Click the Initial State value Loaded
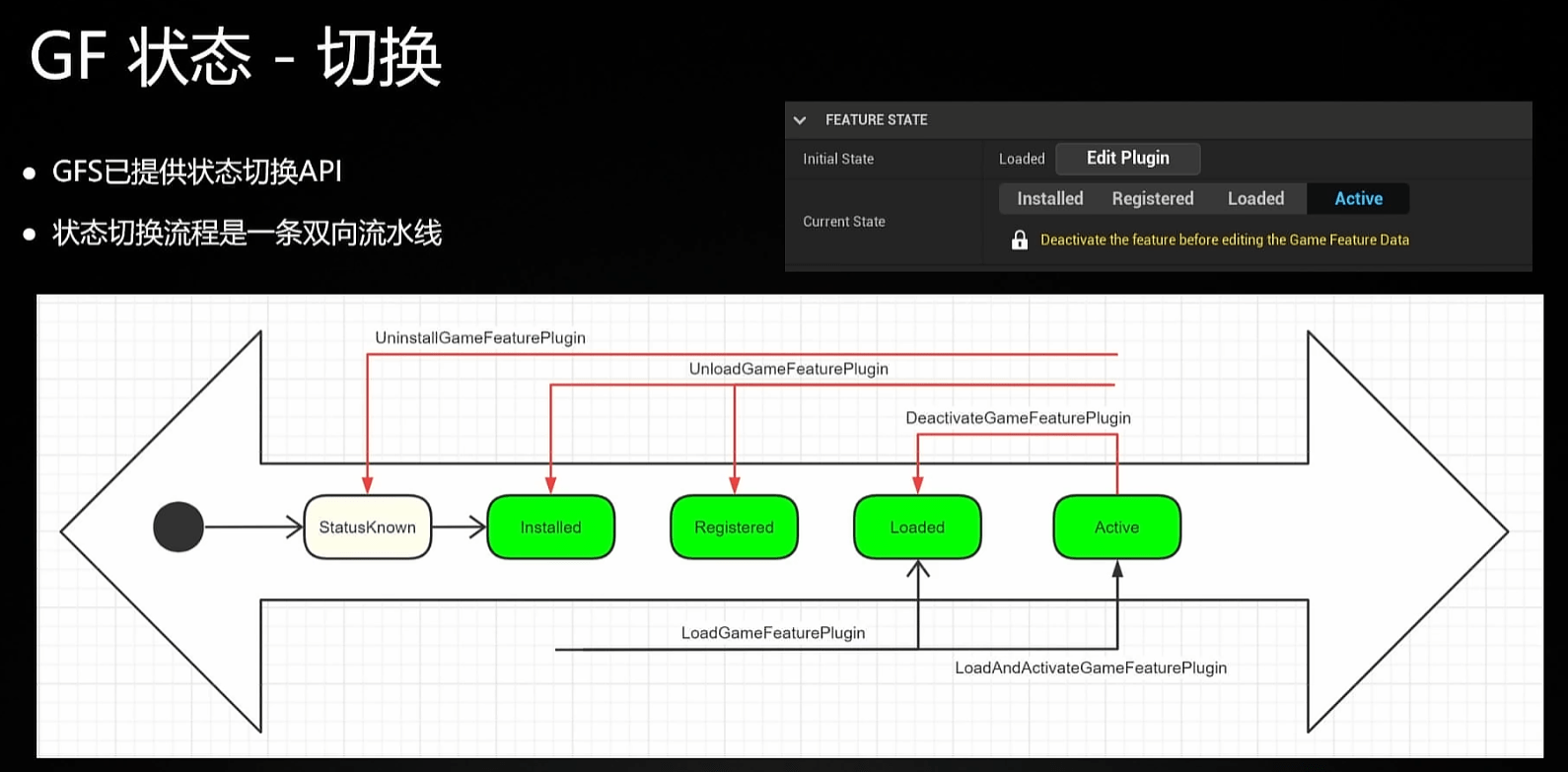1568x772 pixels. (1021, 159)
